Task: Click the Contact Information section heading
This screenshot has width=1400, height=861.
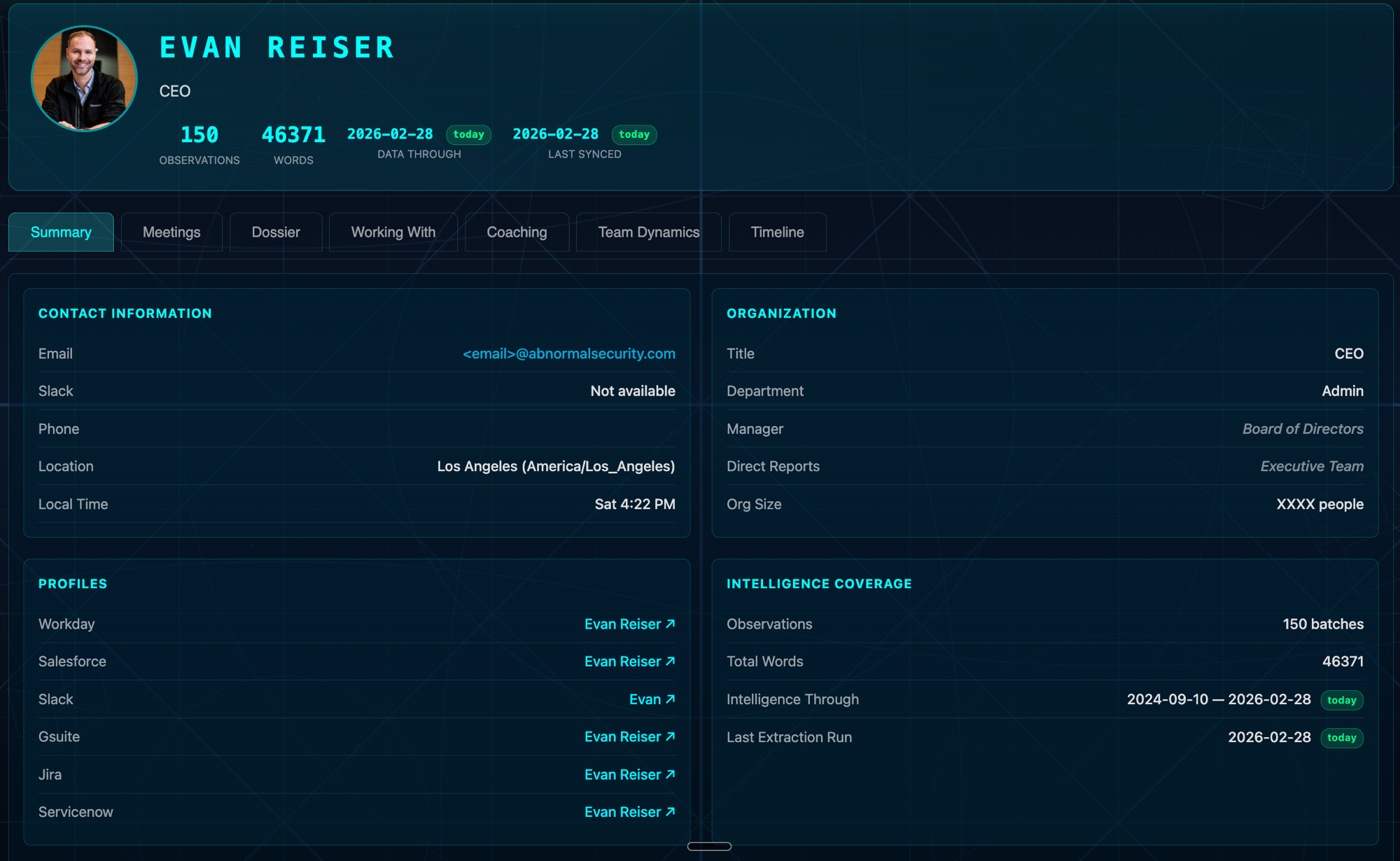Action: click(x=125, y=314)
